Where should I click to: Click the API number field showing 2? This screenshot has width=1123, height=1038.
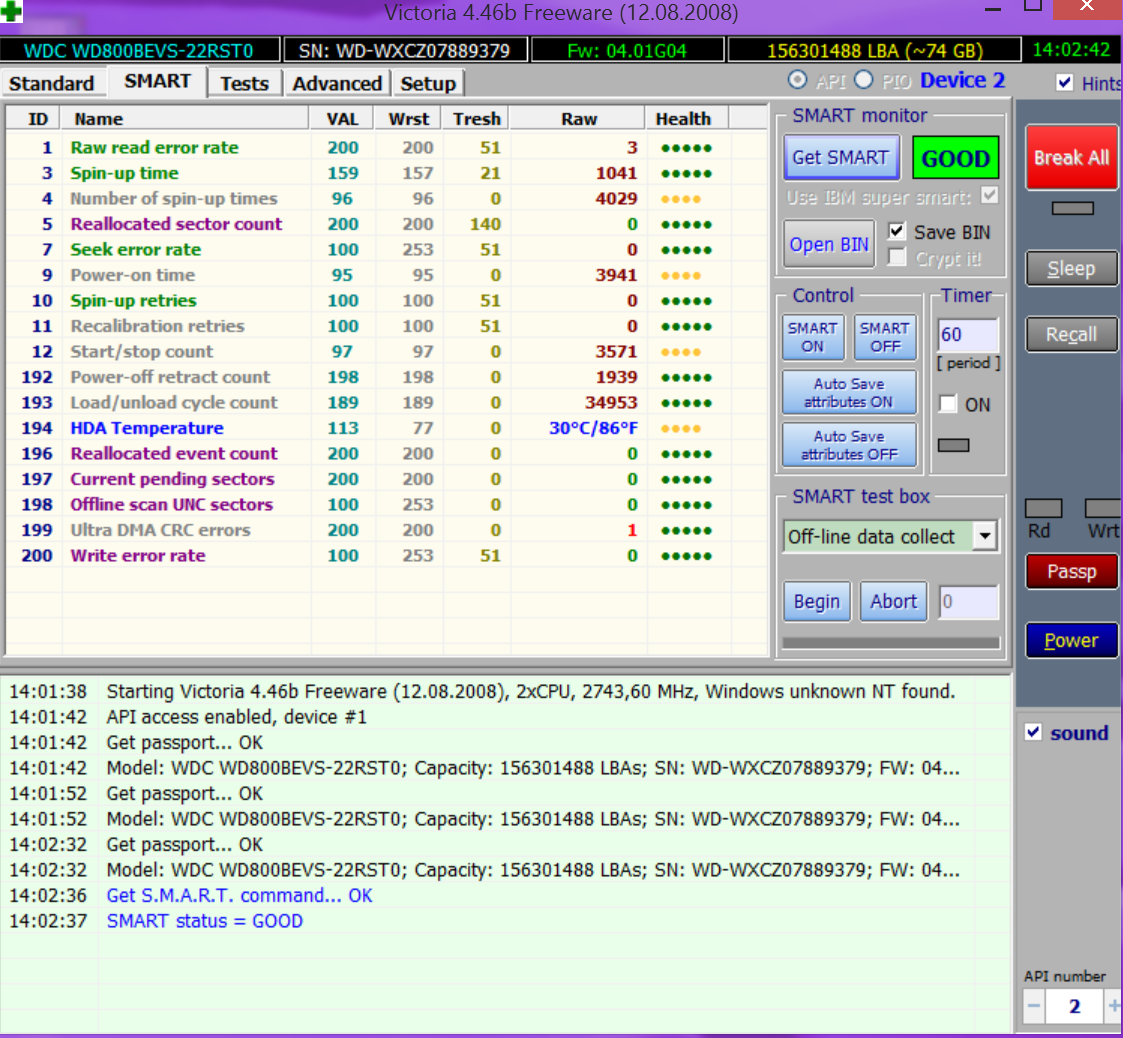point(1074,1006)
